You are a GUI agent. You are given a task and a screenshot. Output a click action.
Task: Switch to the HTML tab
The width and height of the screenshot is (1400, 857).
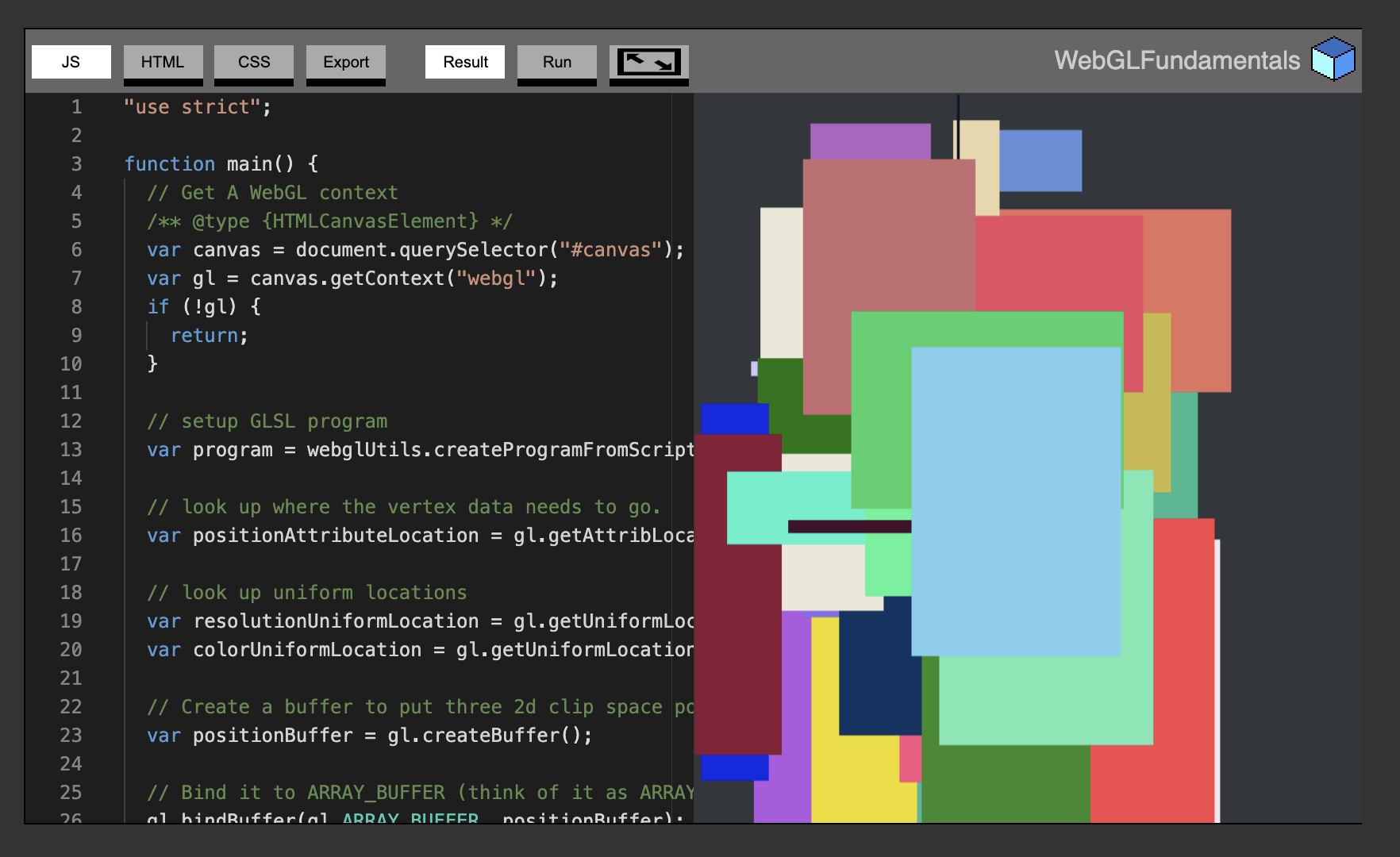click(163, 61)
